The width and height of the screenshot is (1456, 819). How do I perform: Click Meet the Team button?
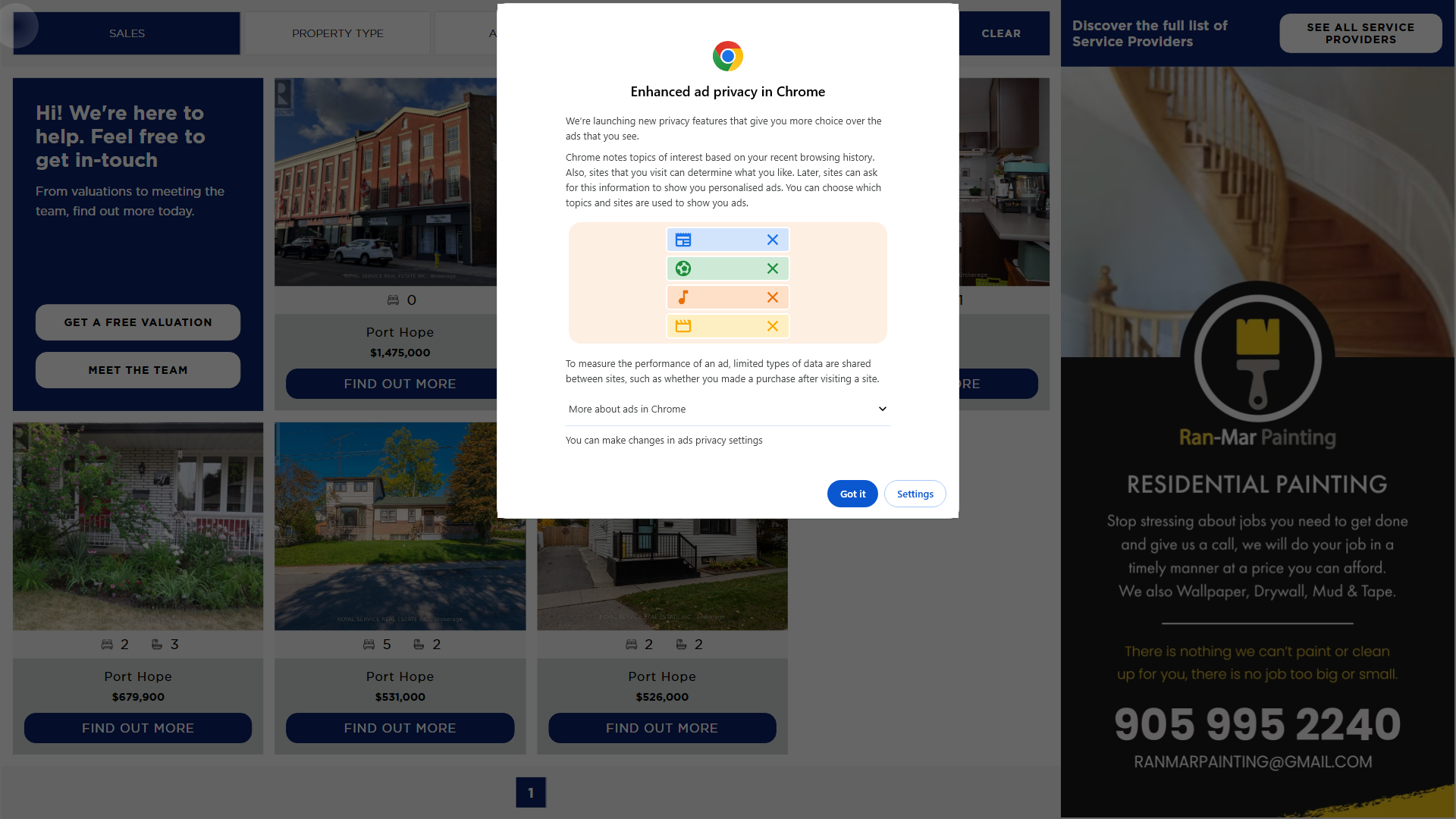click(138, 370)
